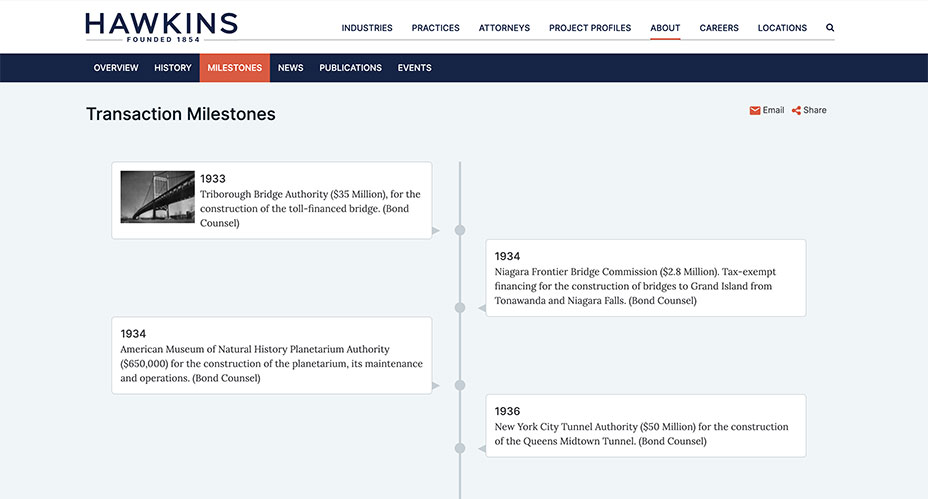Open Project Profiles in top navigation
The image size is (928, 499).
coord(590,28)
